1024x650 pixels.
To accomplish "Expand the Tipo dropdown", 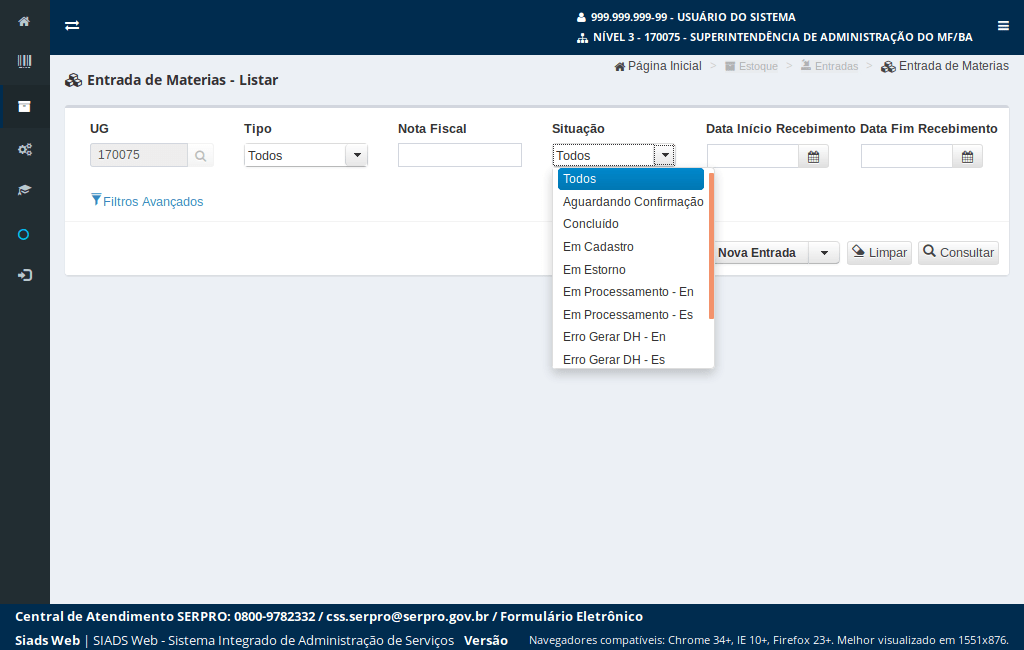I will [x=357, y=155].
